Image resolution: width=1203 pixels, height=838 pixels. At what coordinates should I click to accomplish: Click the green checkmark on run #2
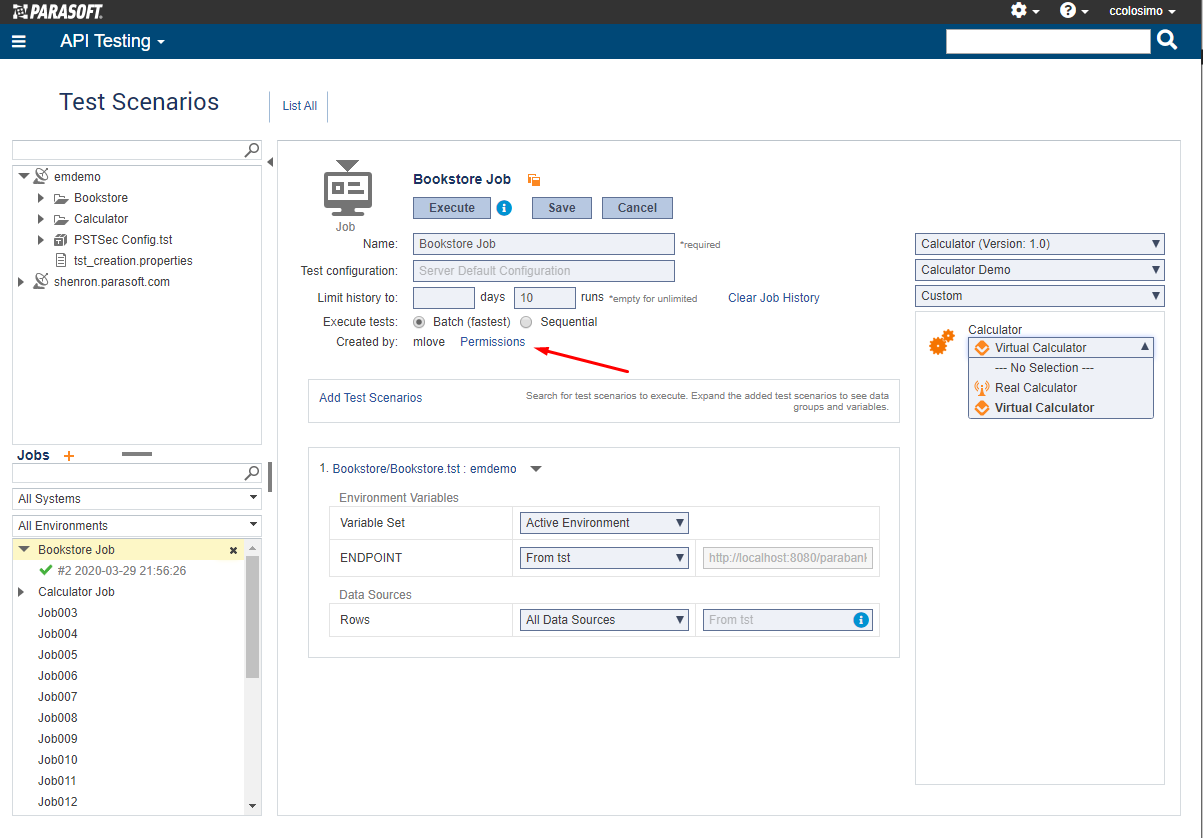tap(45, 570)
